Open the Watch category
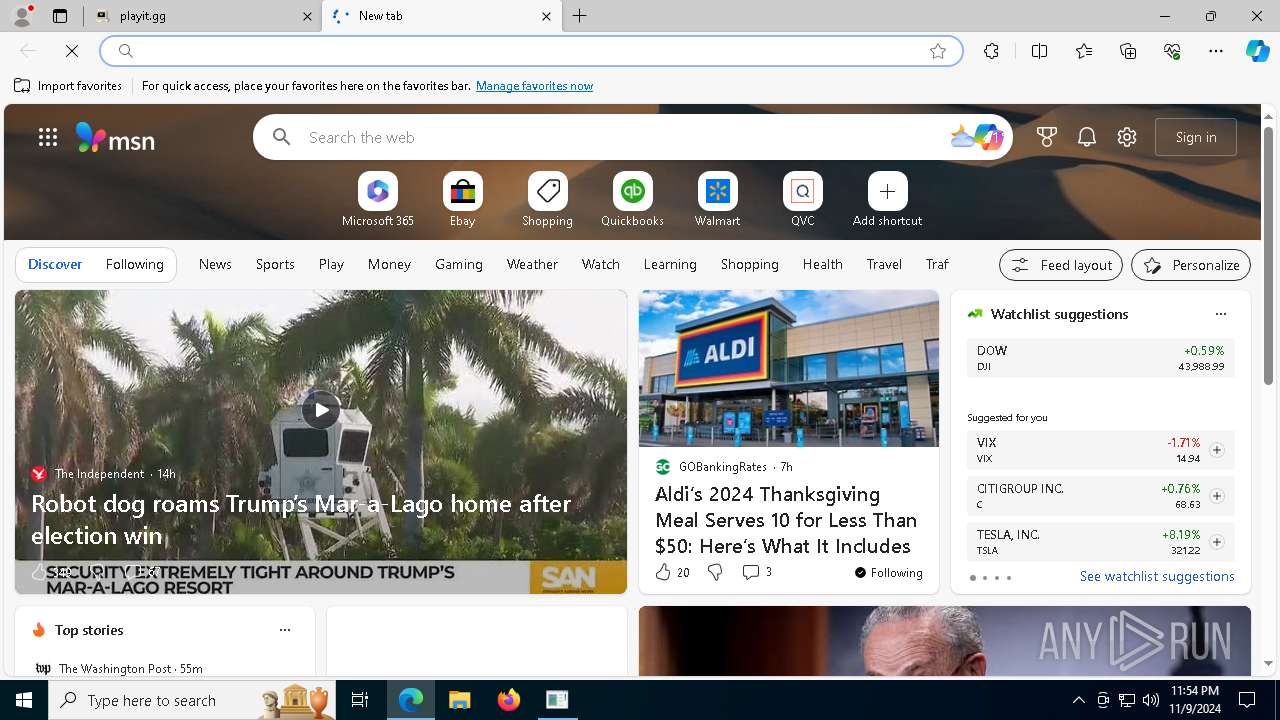Screen dimensions: 1280x720 pyautogui.click(x=601, y=264)
